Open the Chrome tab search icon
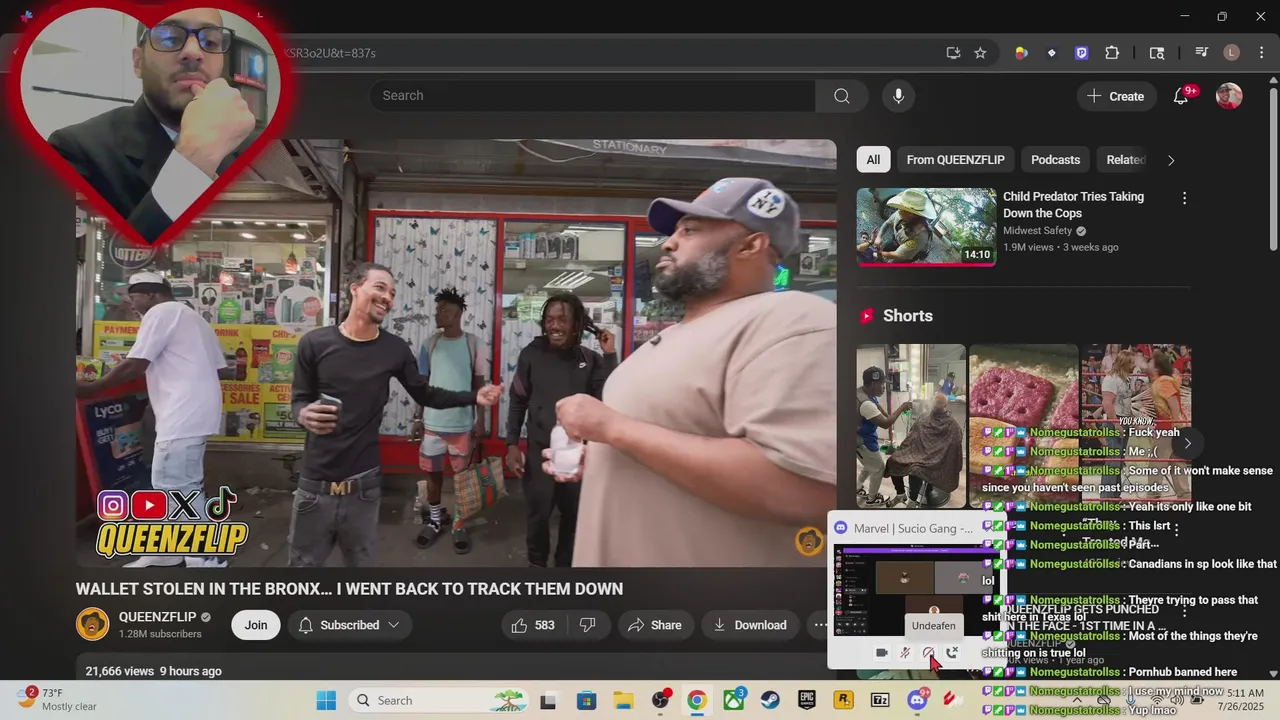 [1157, 53]
